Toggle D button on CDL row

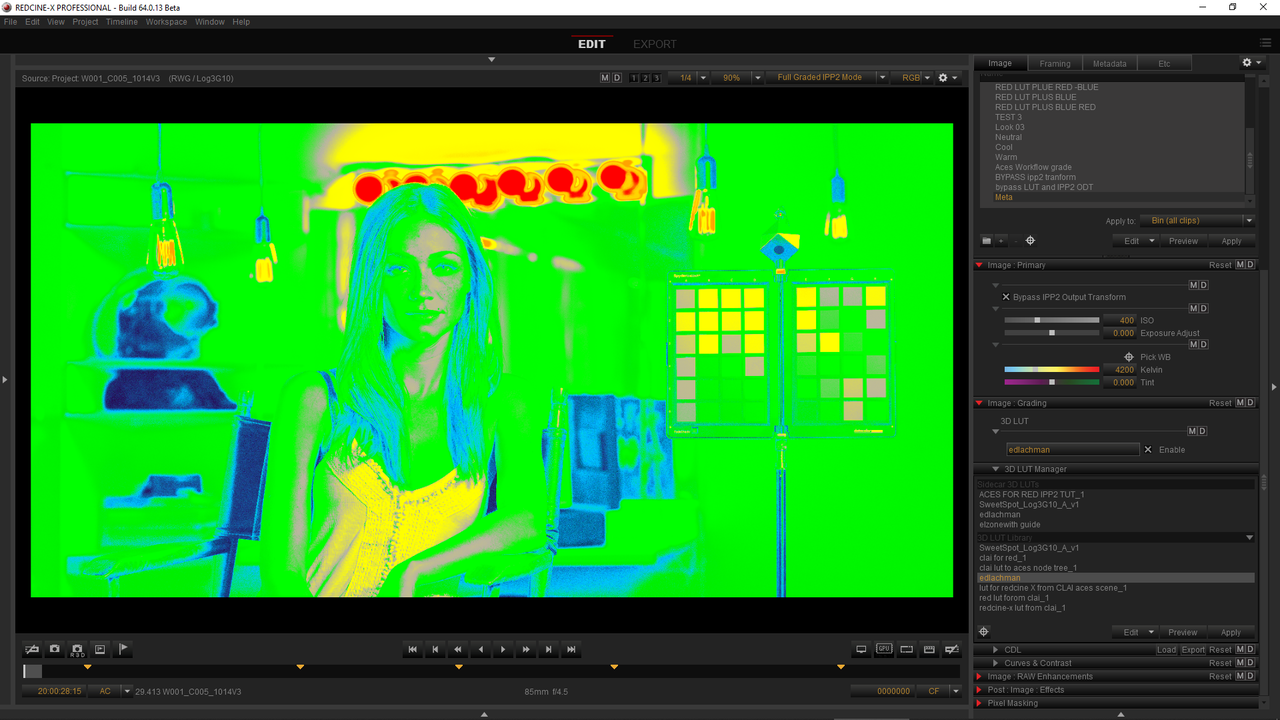point(1250,650)
